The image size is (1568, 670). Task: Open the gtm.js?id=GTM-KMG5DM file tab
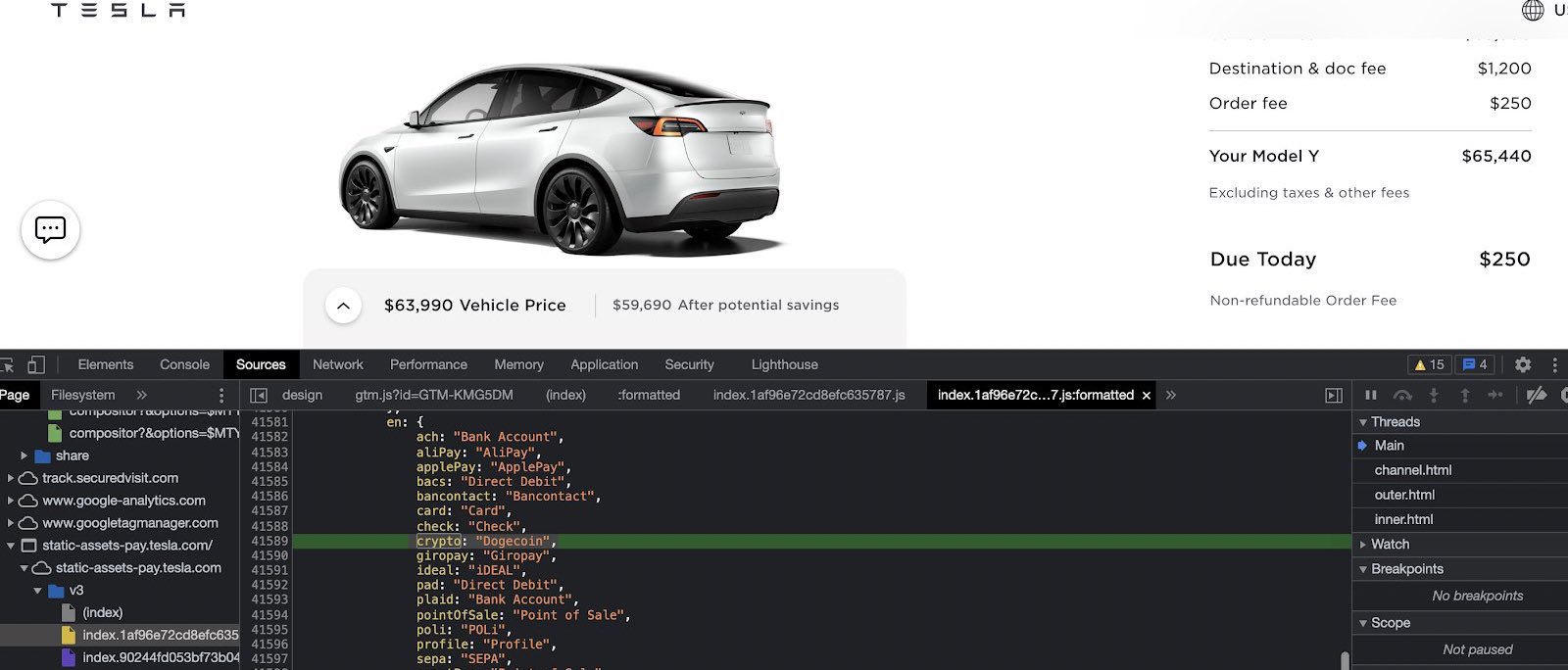point(434,395)
